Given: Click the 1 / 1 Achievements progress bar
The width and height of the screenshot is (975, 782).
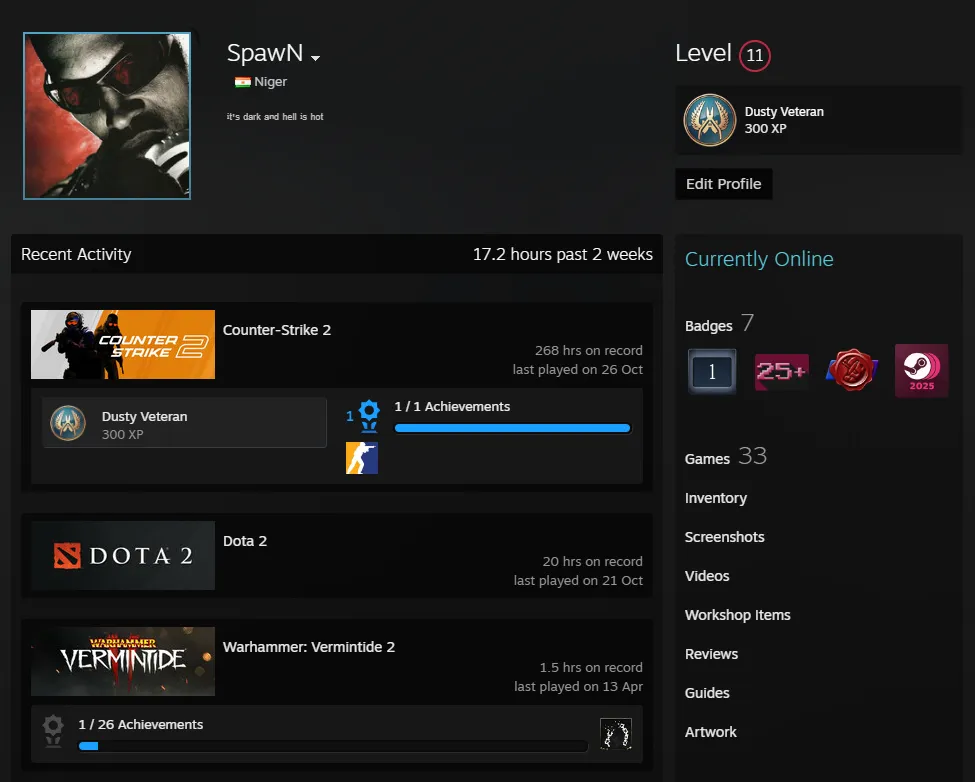Looking at the screenshot, I should (512, 428).
